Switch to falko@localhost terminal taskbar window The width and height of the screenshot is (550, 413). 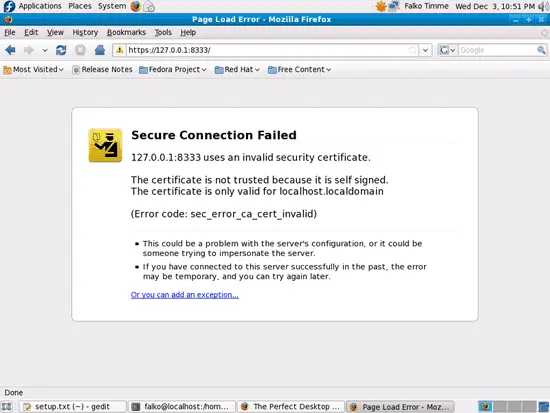point(182,406)
